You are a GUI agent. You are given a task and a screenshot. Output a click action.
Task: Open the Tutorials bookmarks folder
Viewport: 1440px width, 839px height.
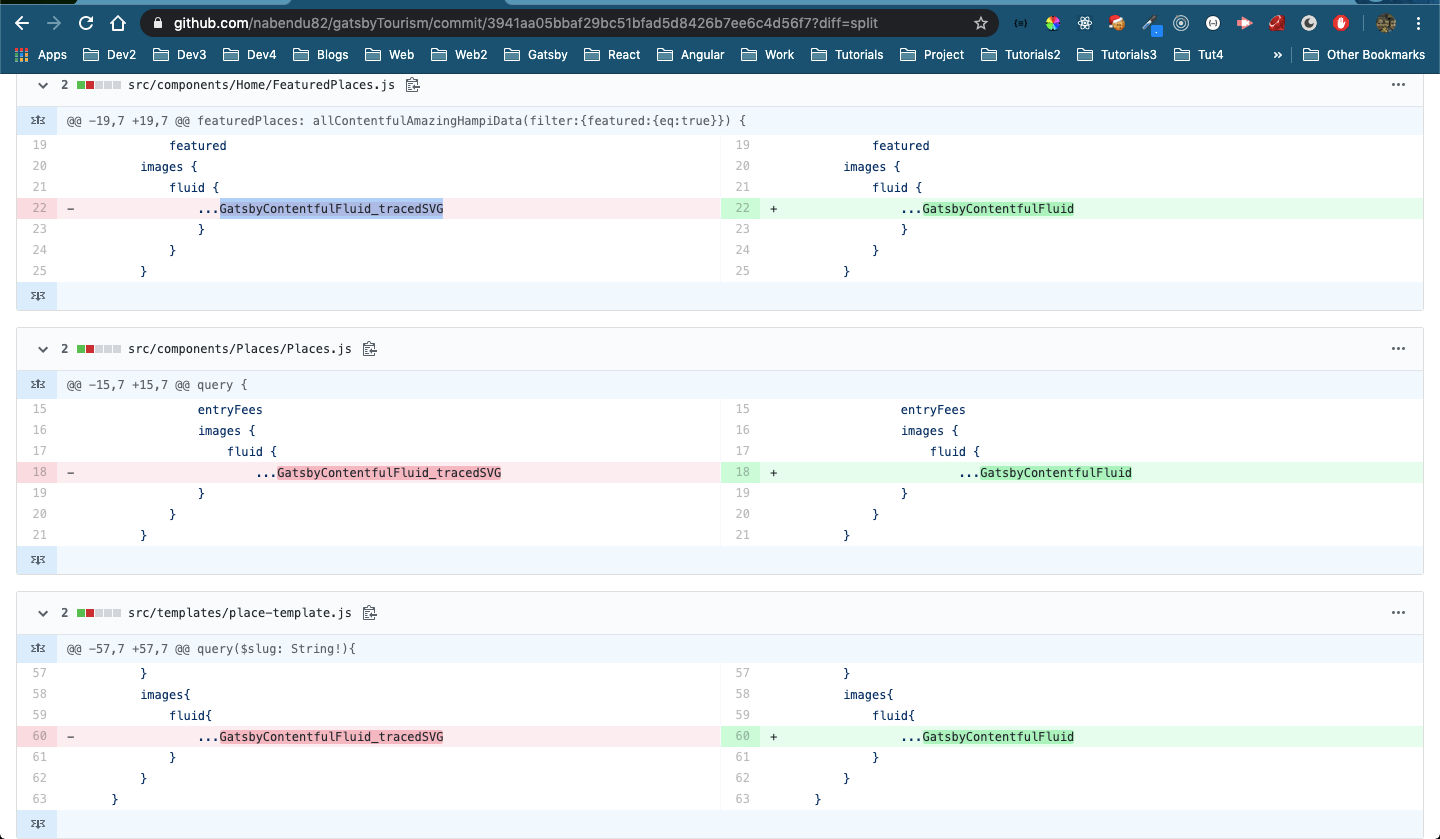pyautogui.click(x=847, y=54)
